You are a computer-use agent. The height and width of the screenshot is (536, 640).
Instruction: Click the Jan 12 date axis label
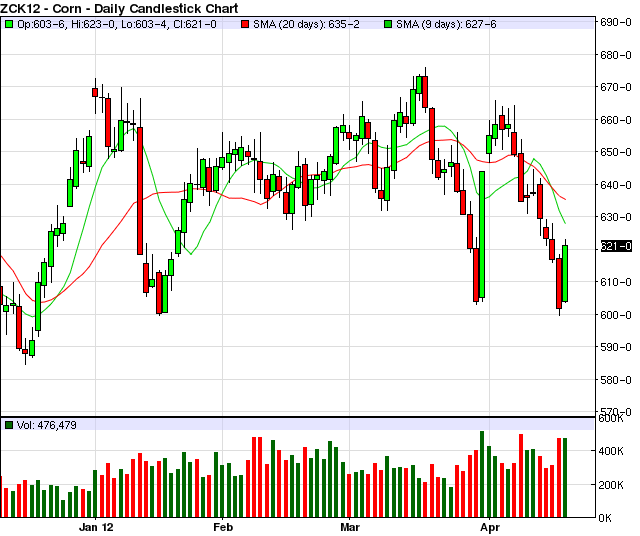96,527
